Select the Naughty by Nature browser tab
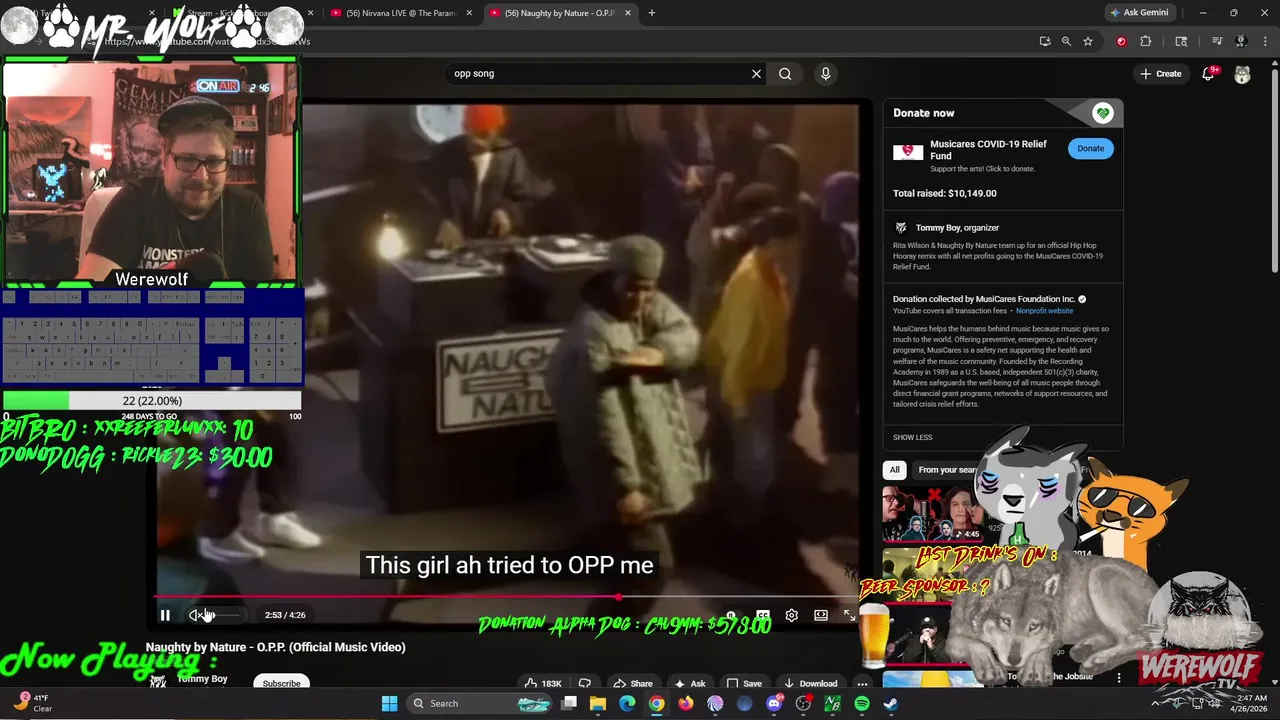 click(x=560, y=13)
